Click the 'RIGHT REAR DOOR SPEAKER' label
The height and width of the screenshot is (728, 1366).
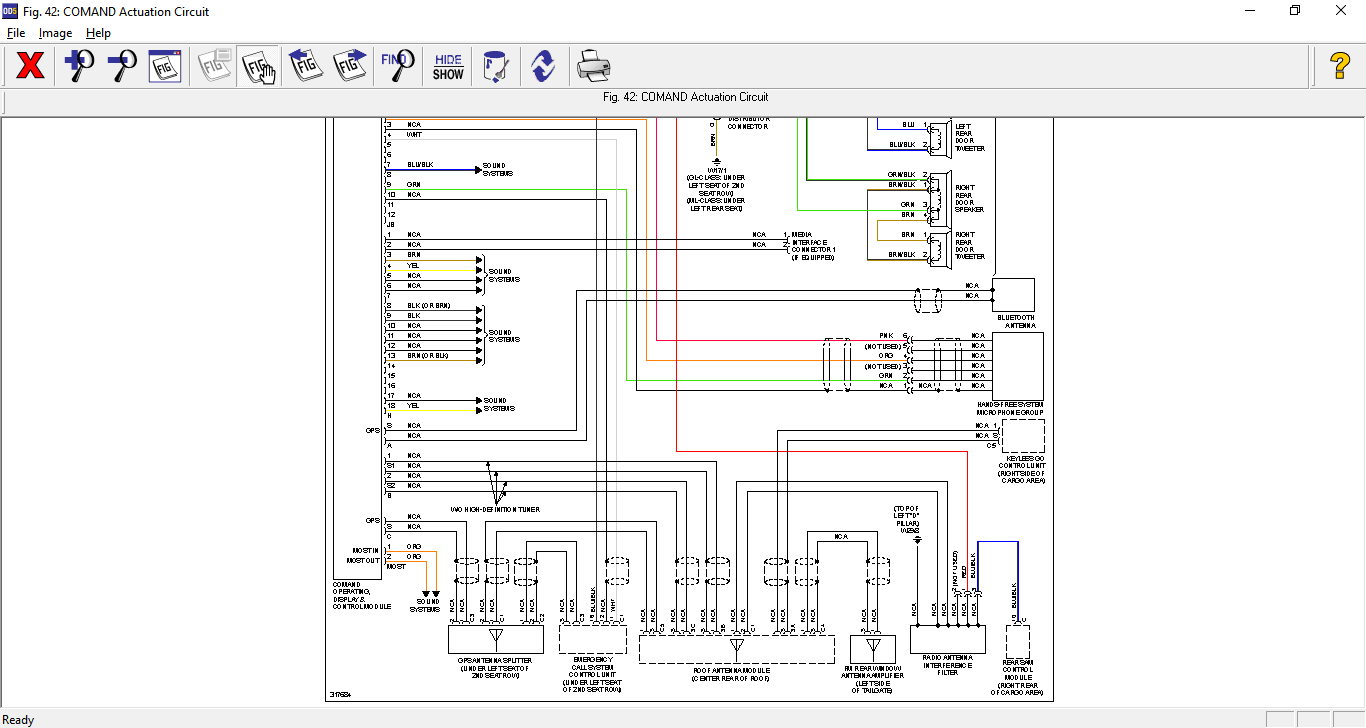pyautogui.click(x=969, y=198)
